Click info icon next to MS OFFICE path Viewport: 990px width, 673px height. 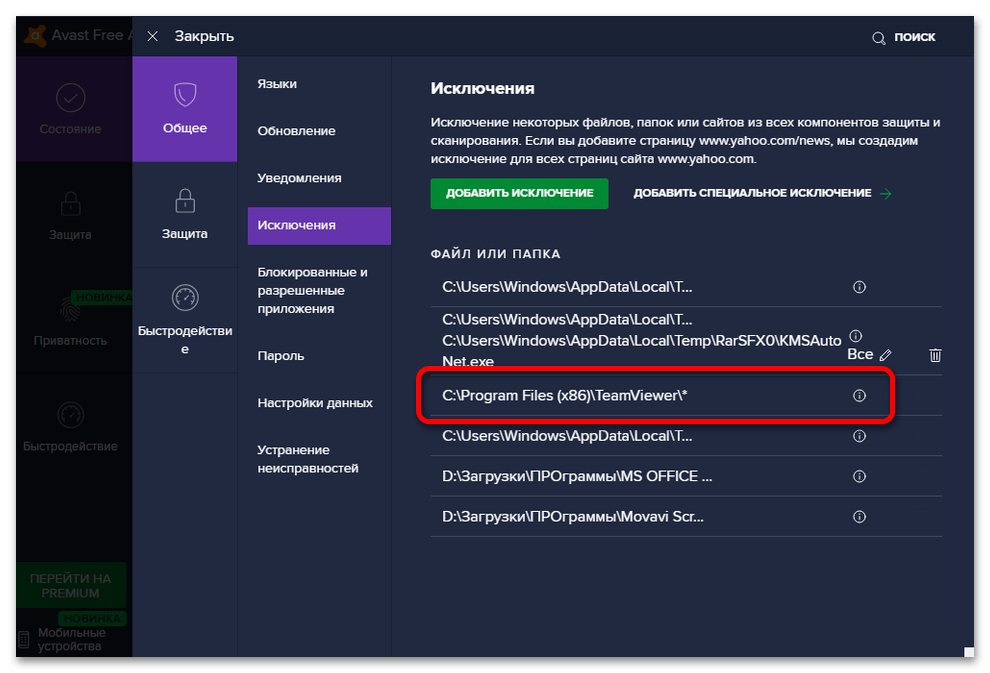(x=858, y=477)
